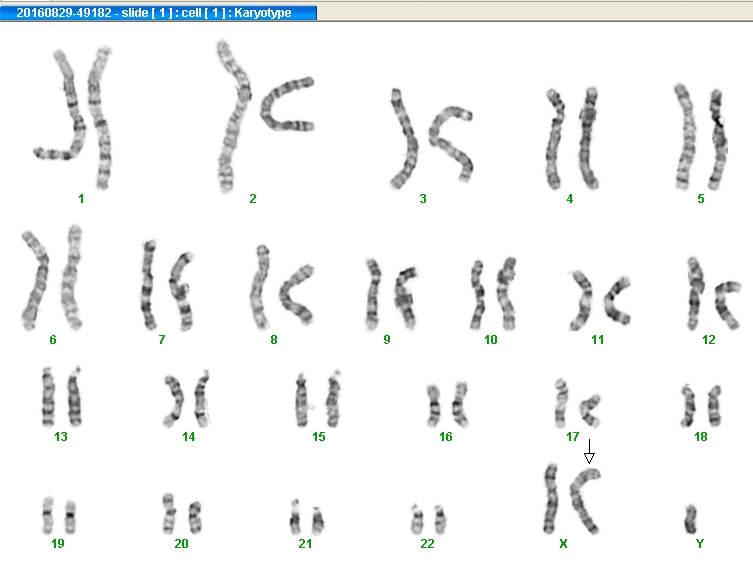This screenshot has height=574, width=753.
Task: Click the chromosome 14 pair
Action: [x=187, y=399]
